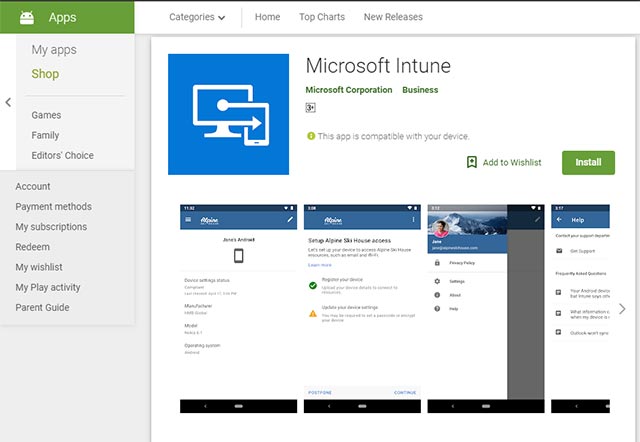This screenshot has height=442, width=640.
Task: Click the 3+ content rating icon
Action: 311,108
